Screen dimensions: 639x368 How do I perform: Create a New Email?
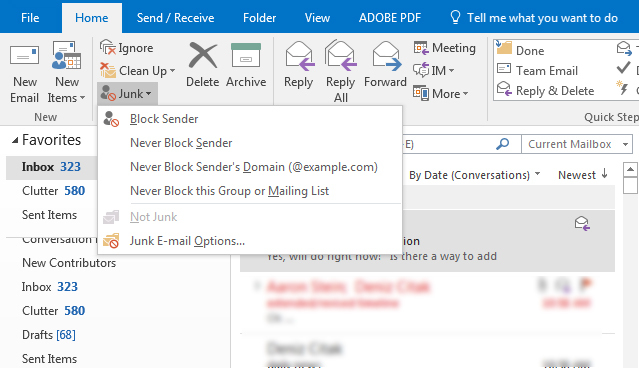point(24,73)
